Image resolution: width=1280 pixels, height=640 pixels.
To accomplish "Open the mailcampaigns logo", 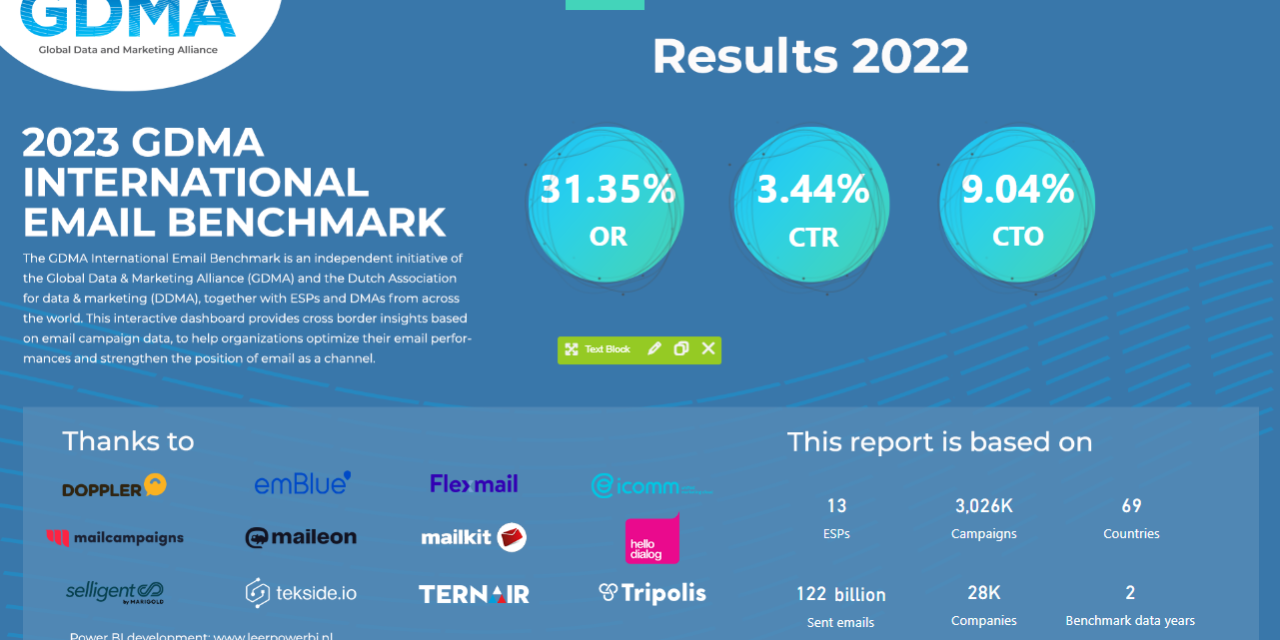I will (x=115, y=538).
